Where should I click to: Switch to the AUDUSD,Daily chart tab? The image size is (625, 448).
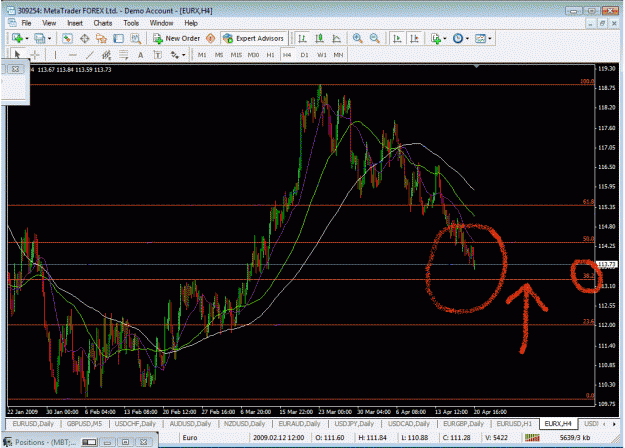190,424
